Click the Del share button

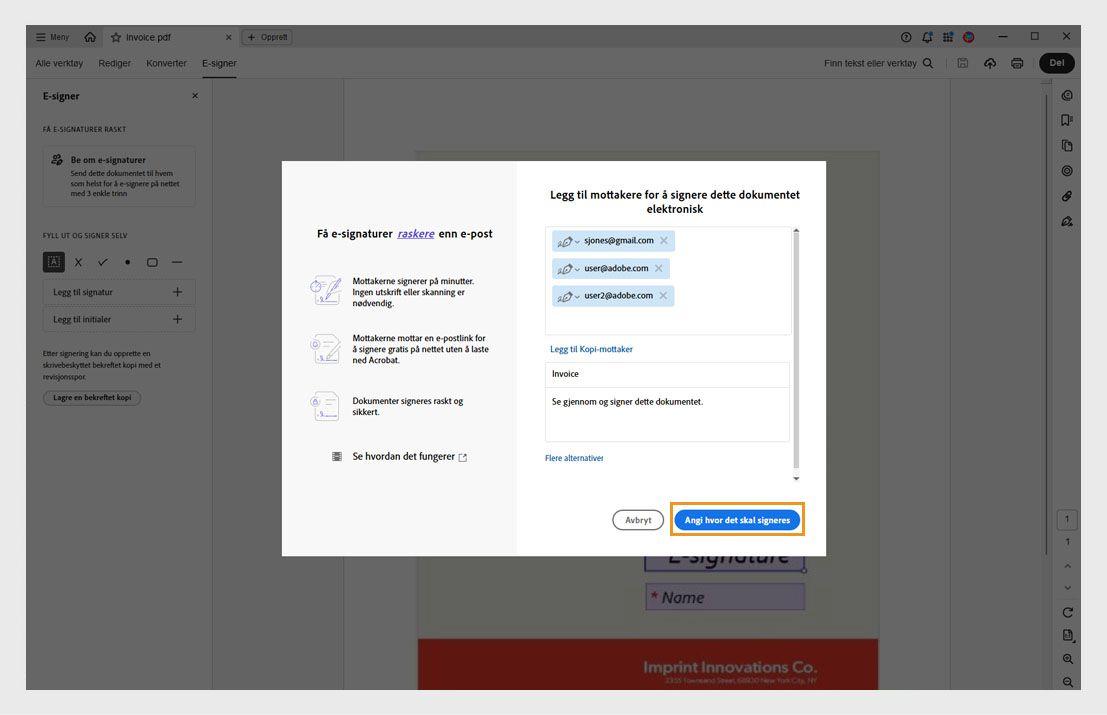tap(1057, 63)
